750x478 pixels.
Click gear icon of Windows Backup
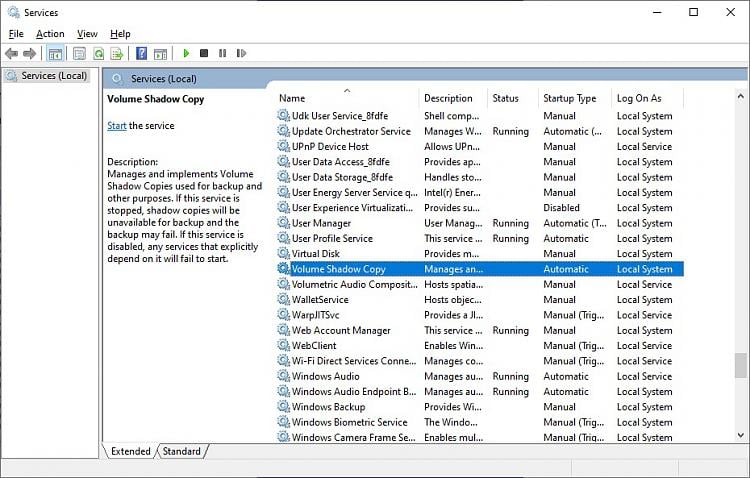point(284,406)
